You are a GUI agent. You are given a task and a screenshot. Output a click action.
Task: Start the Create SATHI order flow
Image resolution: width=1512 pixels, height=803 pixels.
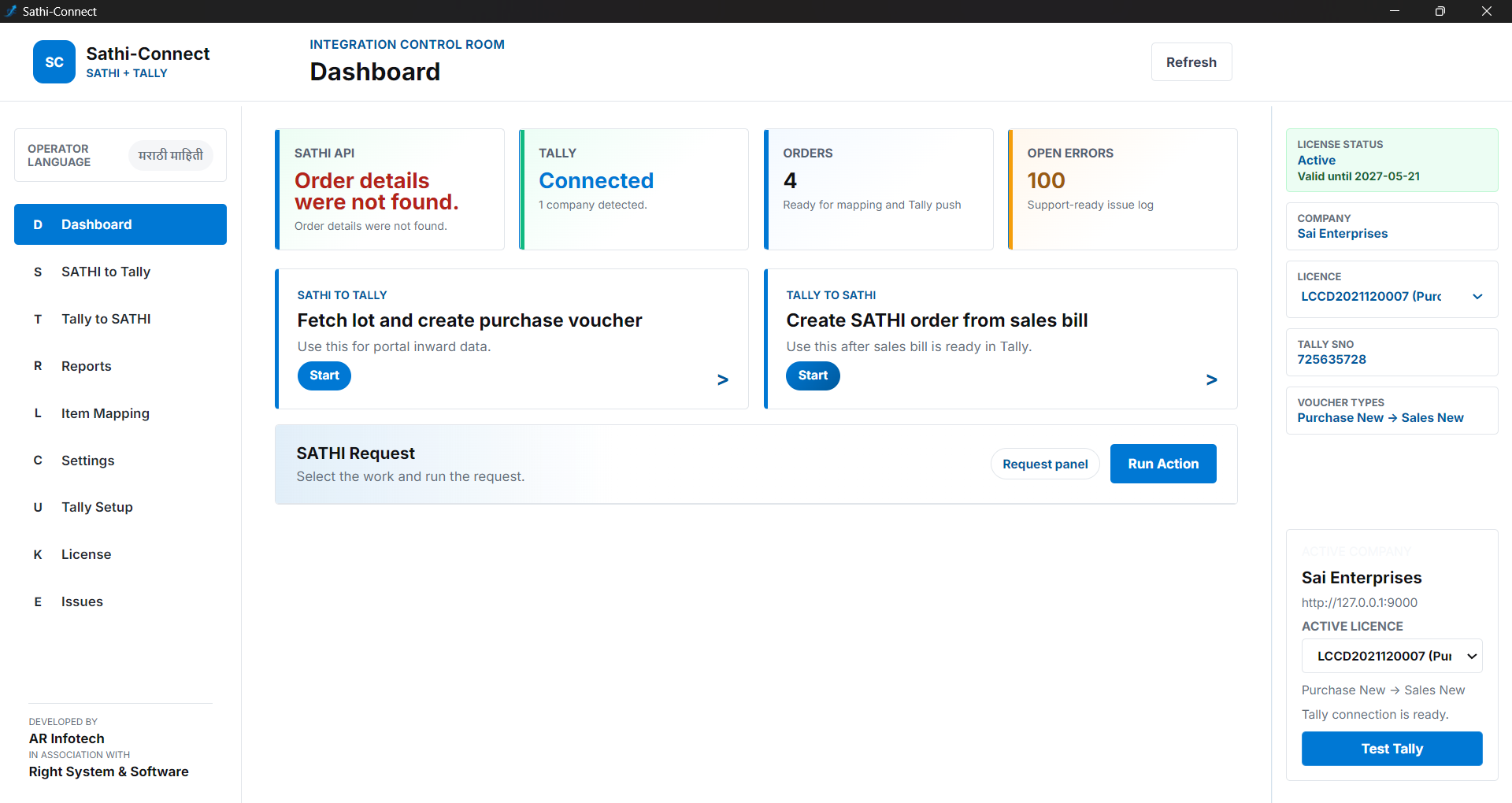[813, 376]
